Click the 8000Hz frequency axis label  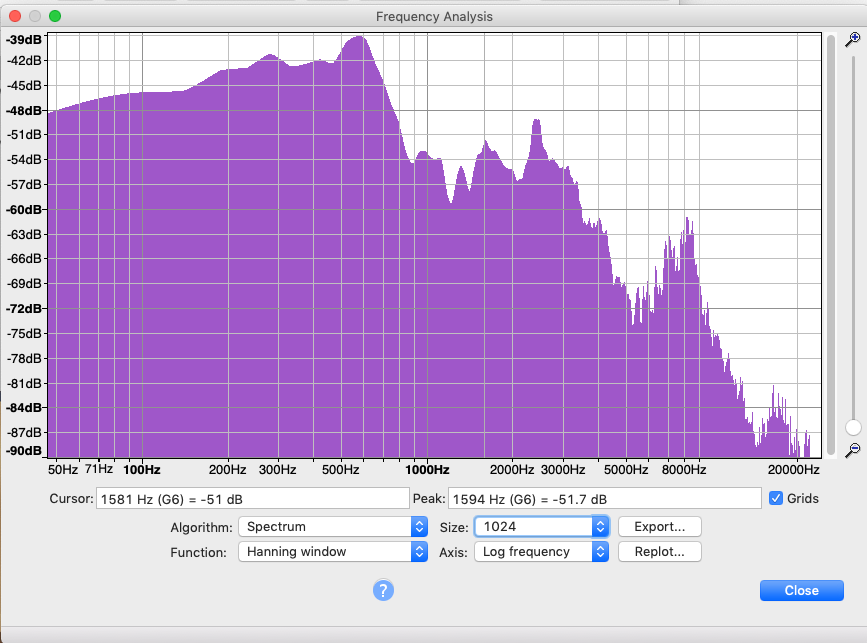tap(684, 470)
